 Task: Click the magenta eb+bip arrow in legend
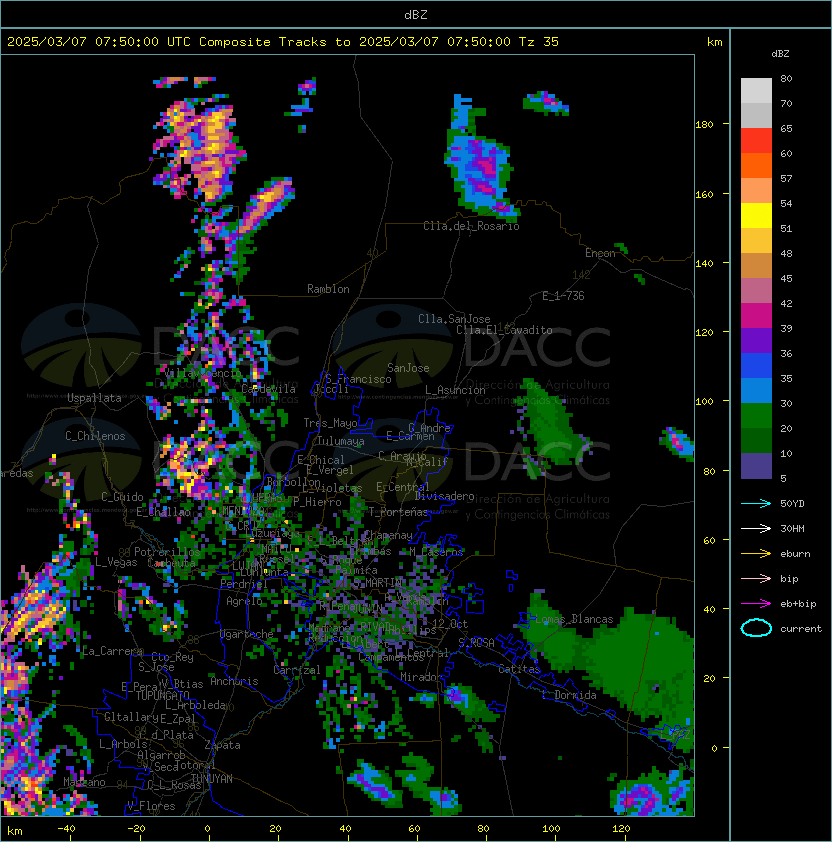(756, 604)
